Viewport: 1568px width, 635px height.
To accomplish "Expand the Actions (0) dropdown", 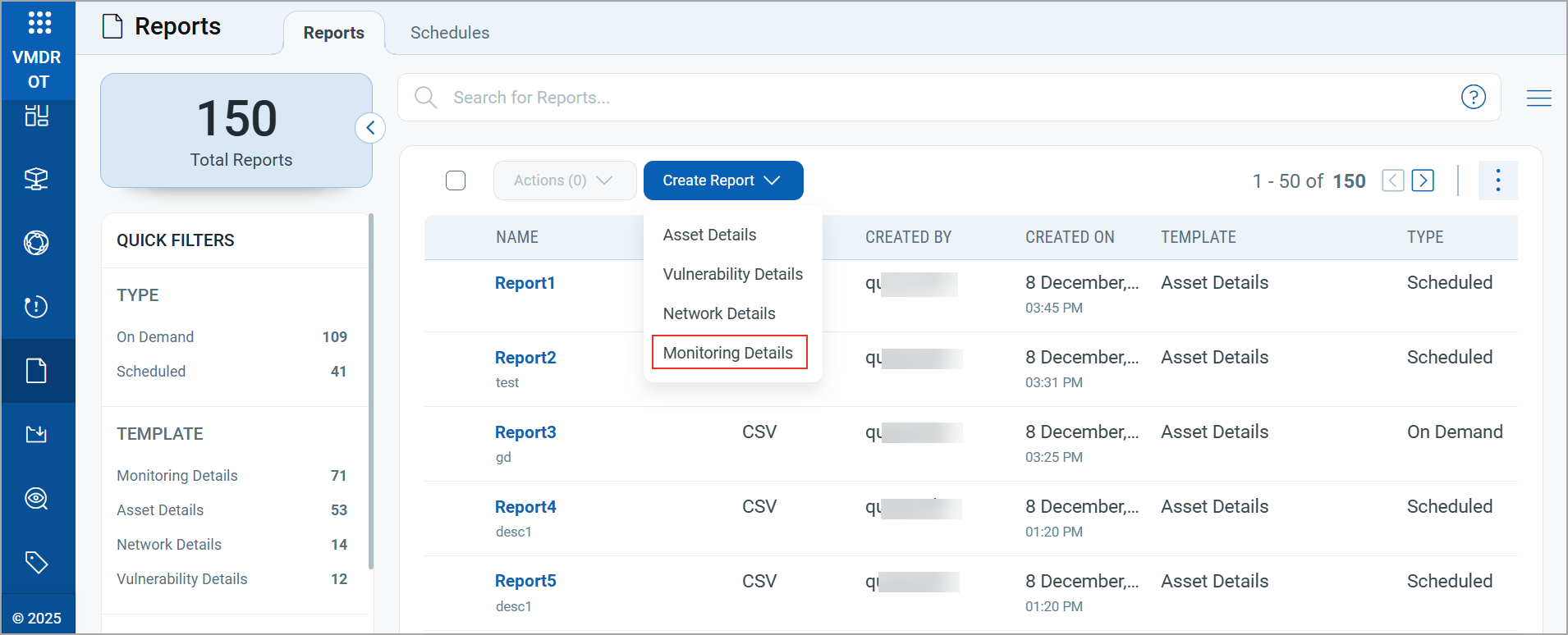I will pyautogui.click(x=564, y=180).
